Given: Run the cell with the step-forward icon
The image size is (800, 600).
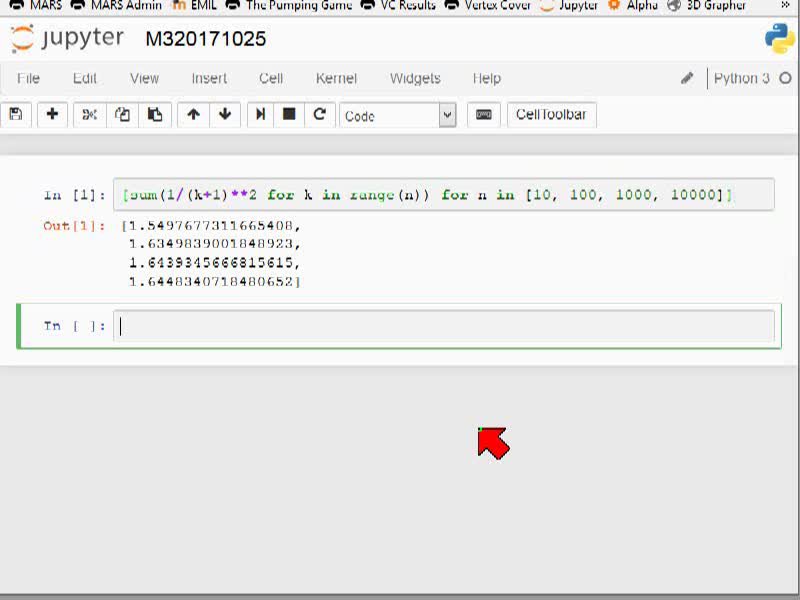Looking at the screenshot, I should 260,114.
